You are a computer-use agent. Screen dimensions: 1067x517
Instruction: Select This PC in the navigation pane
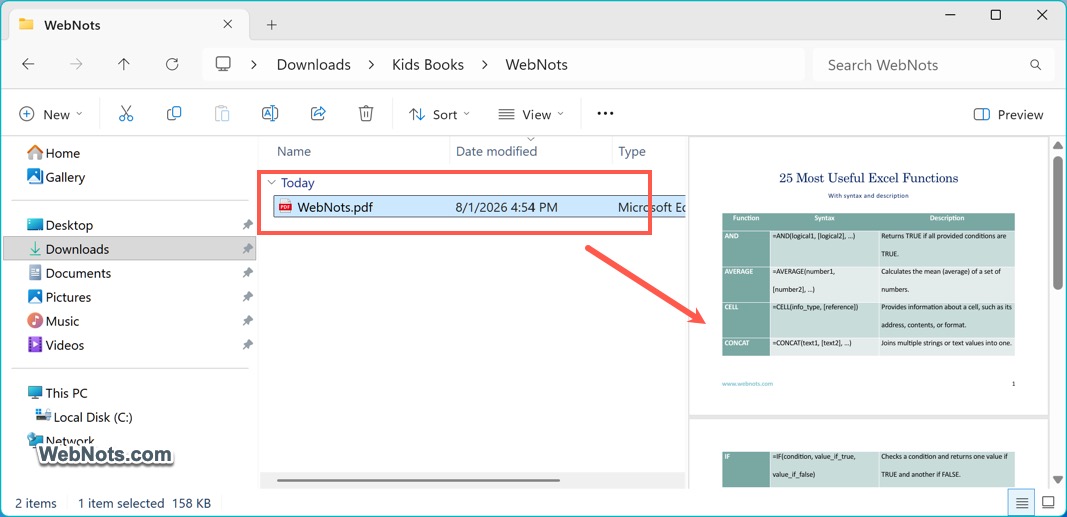[x=57, y=393]
